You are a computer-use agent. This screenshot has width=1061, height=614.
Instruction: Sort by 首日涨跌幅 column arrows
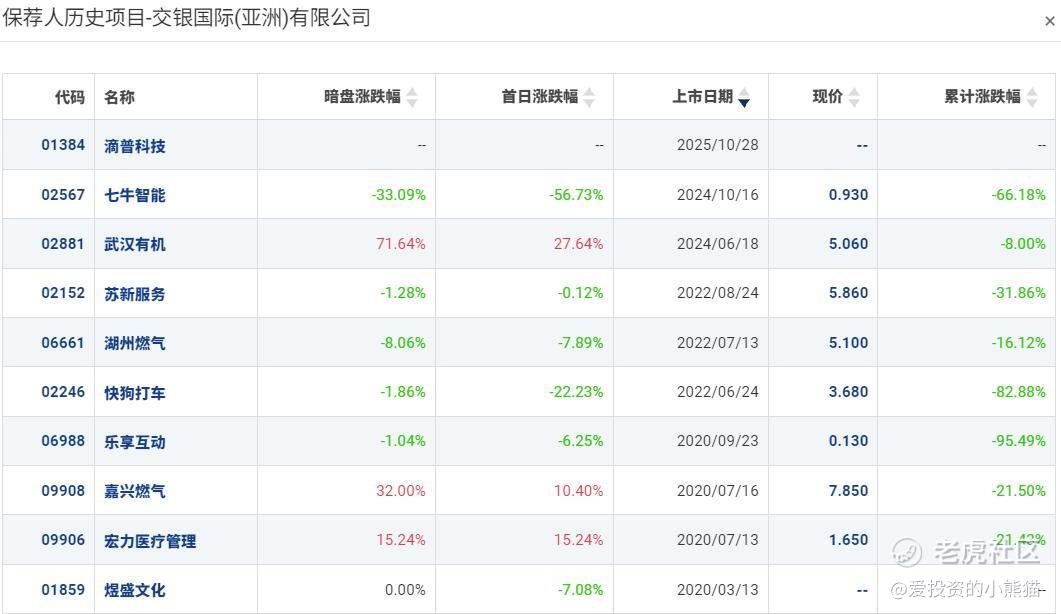589,97
